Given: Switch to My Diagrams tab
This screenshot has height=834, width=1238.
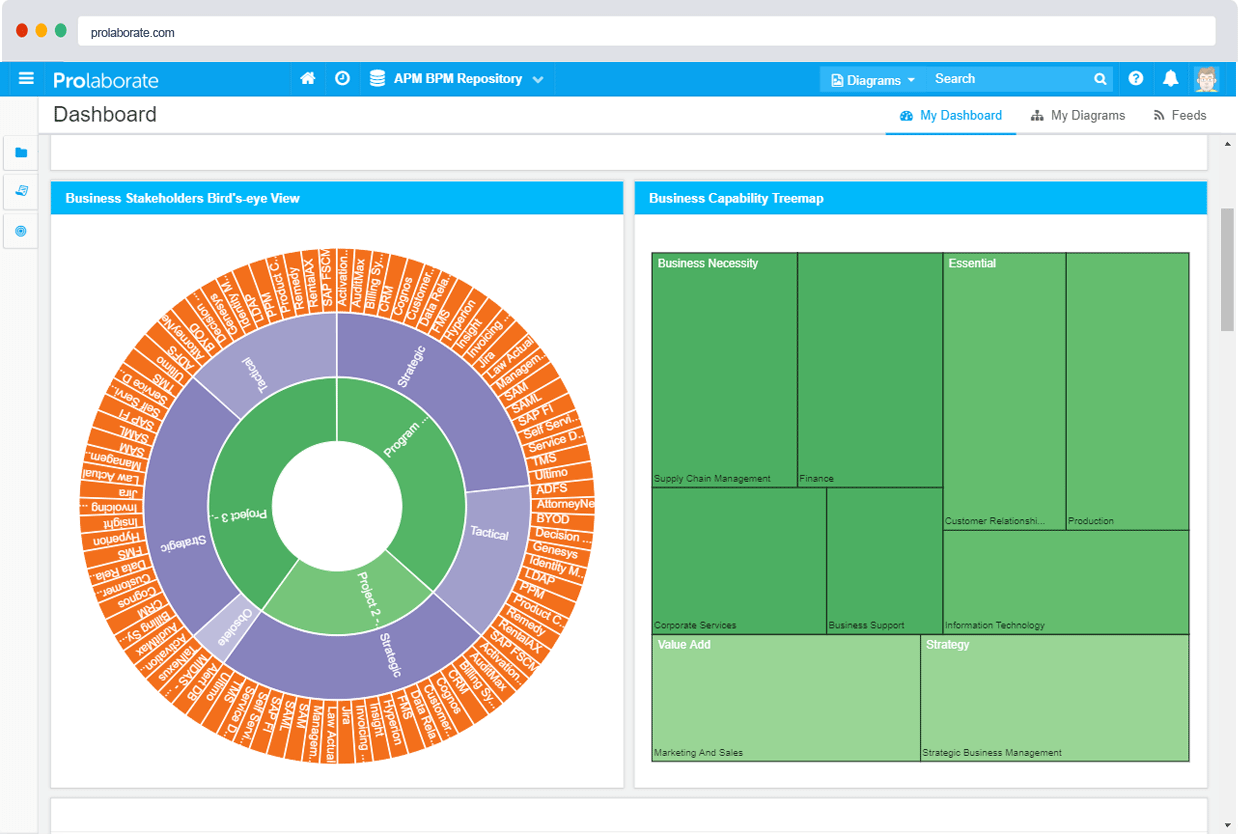Looking at the screenshot, I should tap(1078, 116).
